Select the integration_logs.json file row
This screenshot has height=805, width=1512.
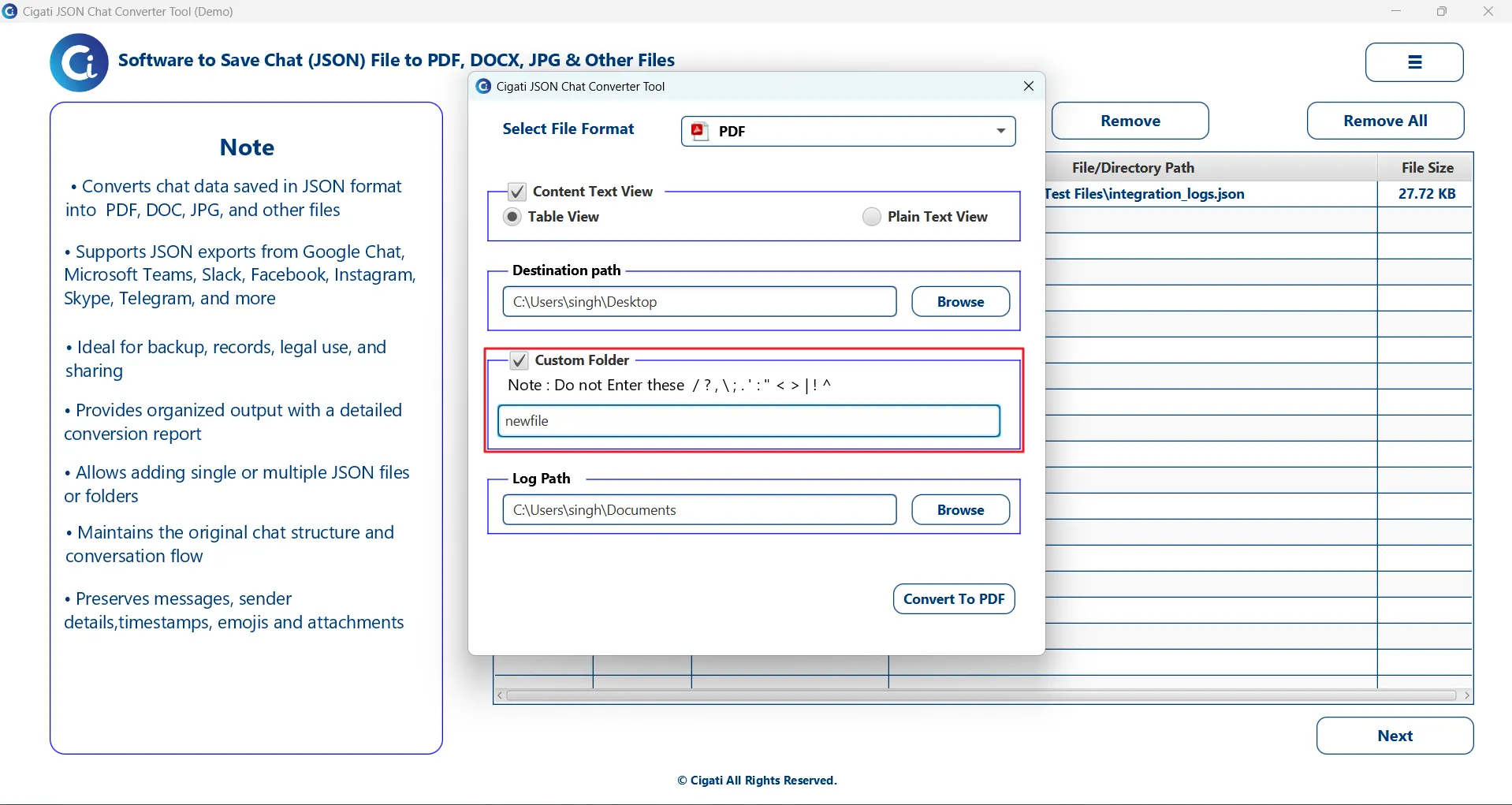point(1258,194)
